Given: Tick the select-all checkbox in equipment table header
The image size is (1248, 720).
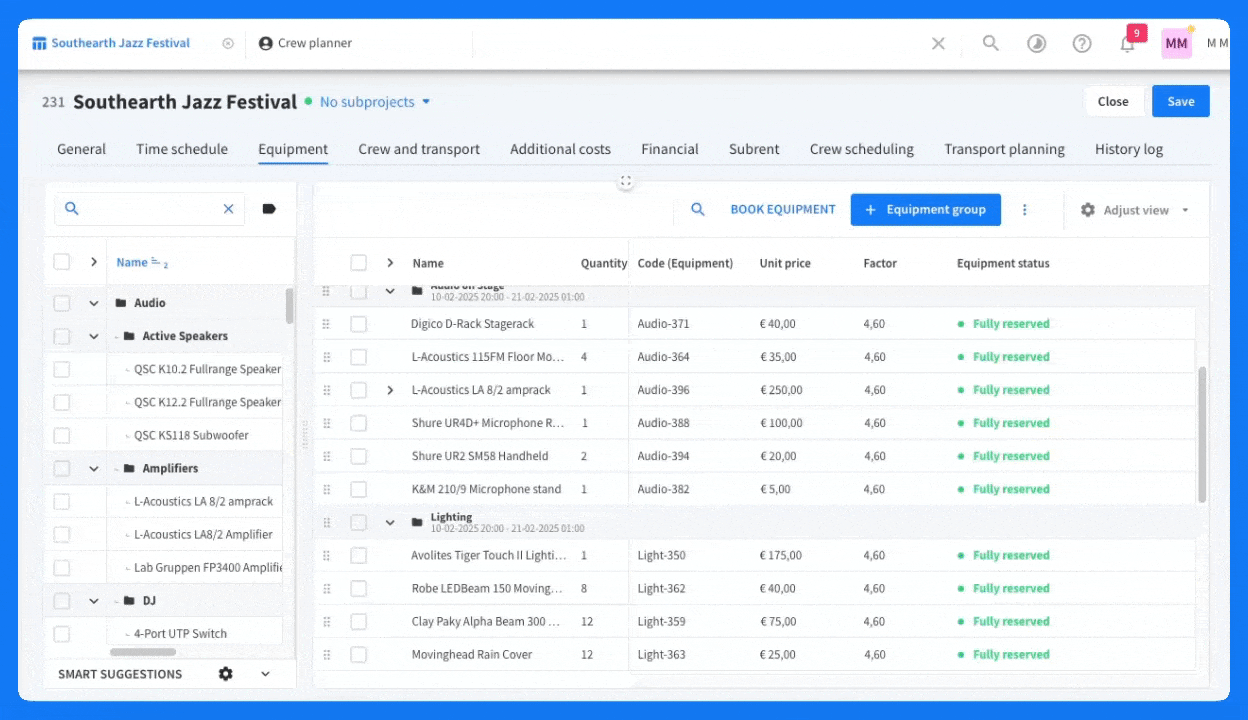Looking at the screenshot, I should tap(358, 263).
